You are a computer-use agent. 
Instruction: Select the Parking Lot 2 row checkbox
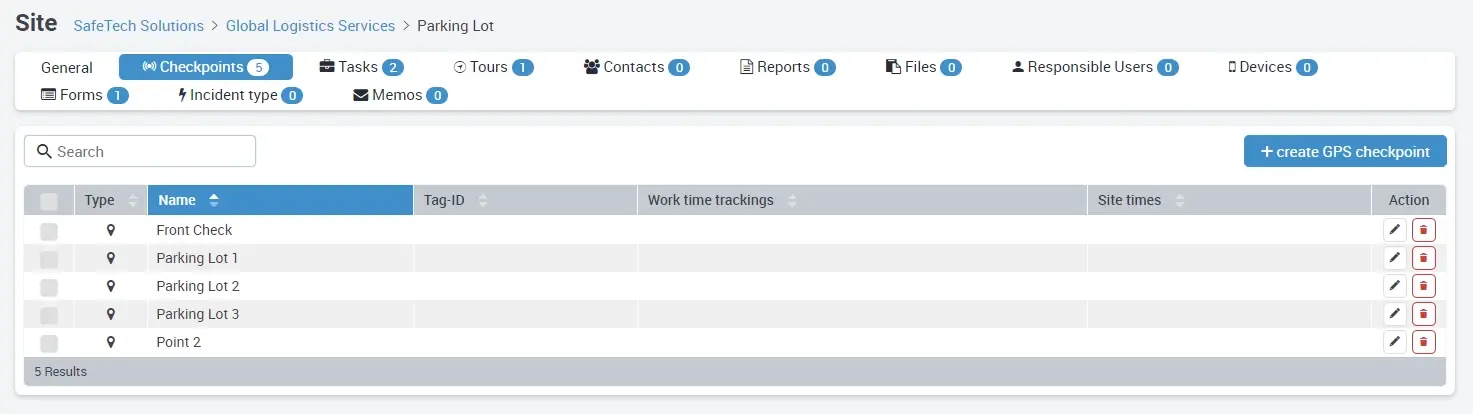pyautogui.click(x=49, y=287)
